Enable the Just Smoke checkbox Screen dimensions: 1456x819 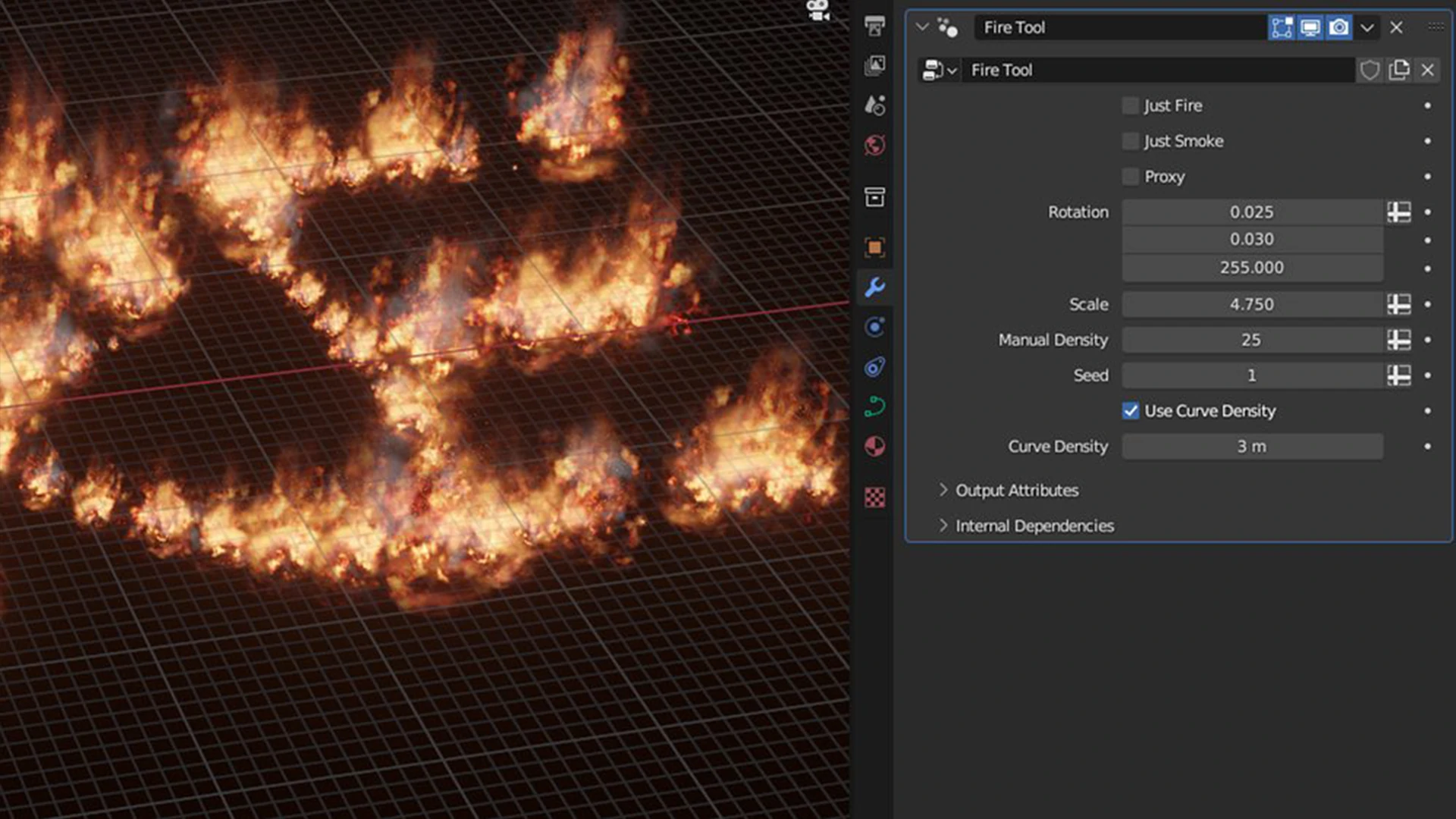(x=1131, y=141)
